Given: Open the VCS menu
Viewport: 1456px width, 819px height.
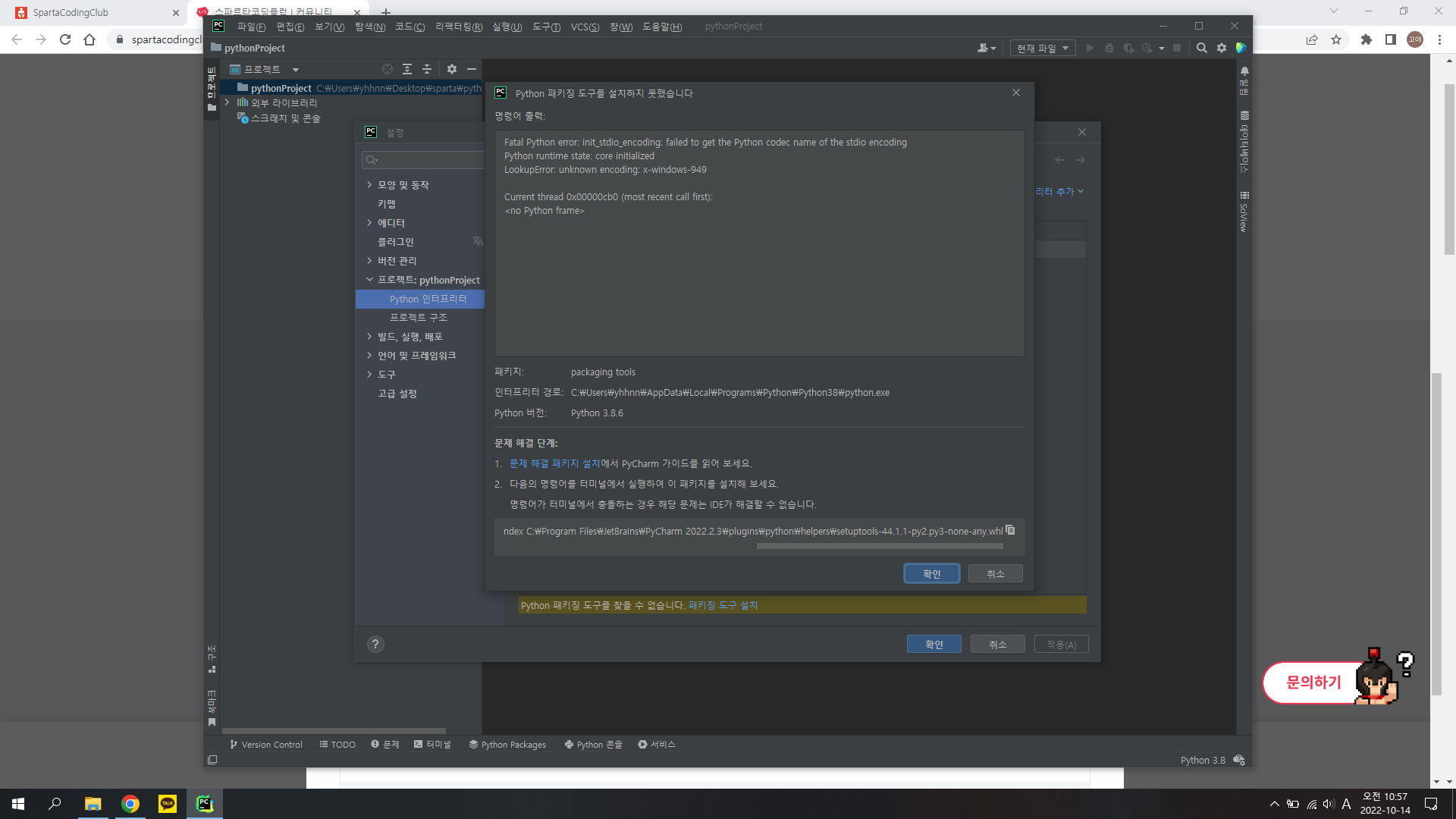Looking at the screenshot, I should (585, 27).
